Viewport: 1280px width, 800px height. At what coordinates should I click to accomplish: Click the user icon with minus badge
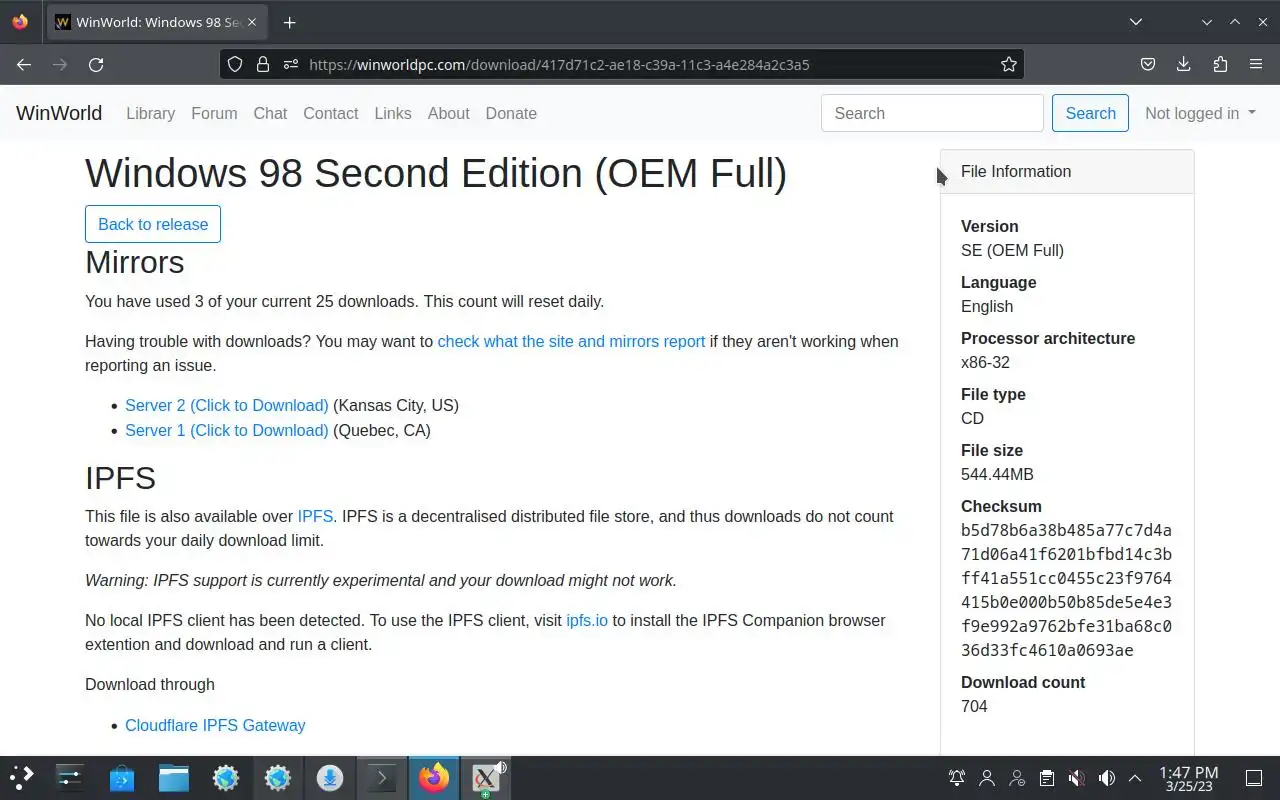click(x=1017, y=778)
